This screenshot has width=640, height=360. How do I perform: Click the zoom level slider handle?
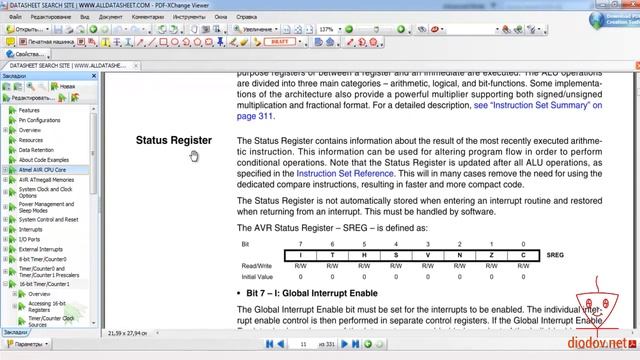(x=376, y=29)
